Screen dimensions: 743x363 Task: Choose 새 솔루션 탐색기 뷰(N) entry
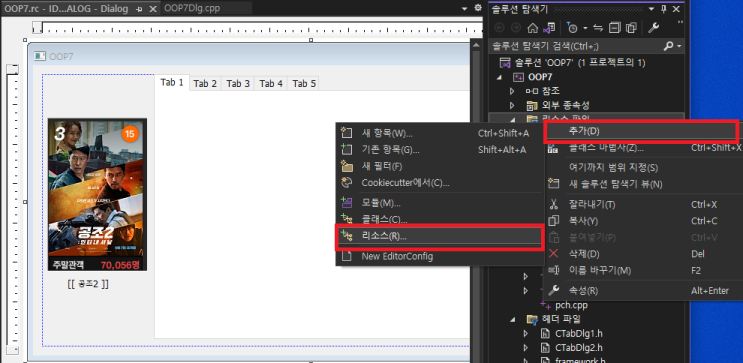click(x=644, y=184)
